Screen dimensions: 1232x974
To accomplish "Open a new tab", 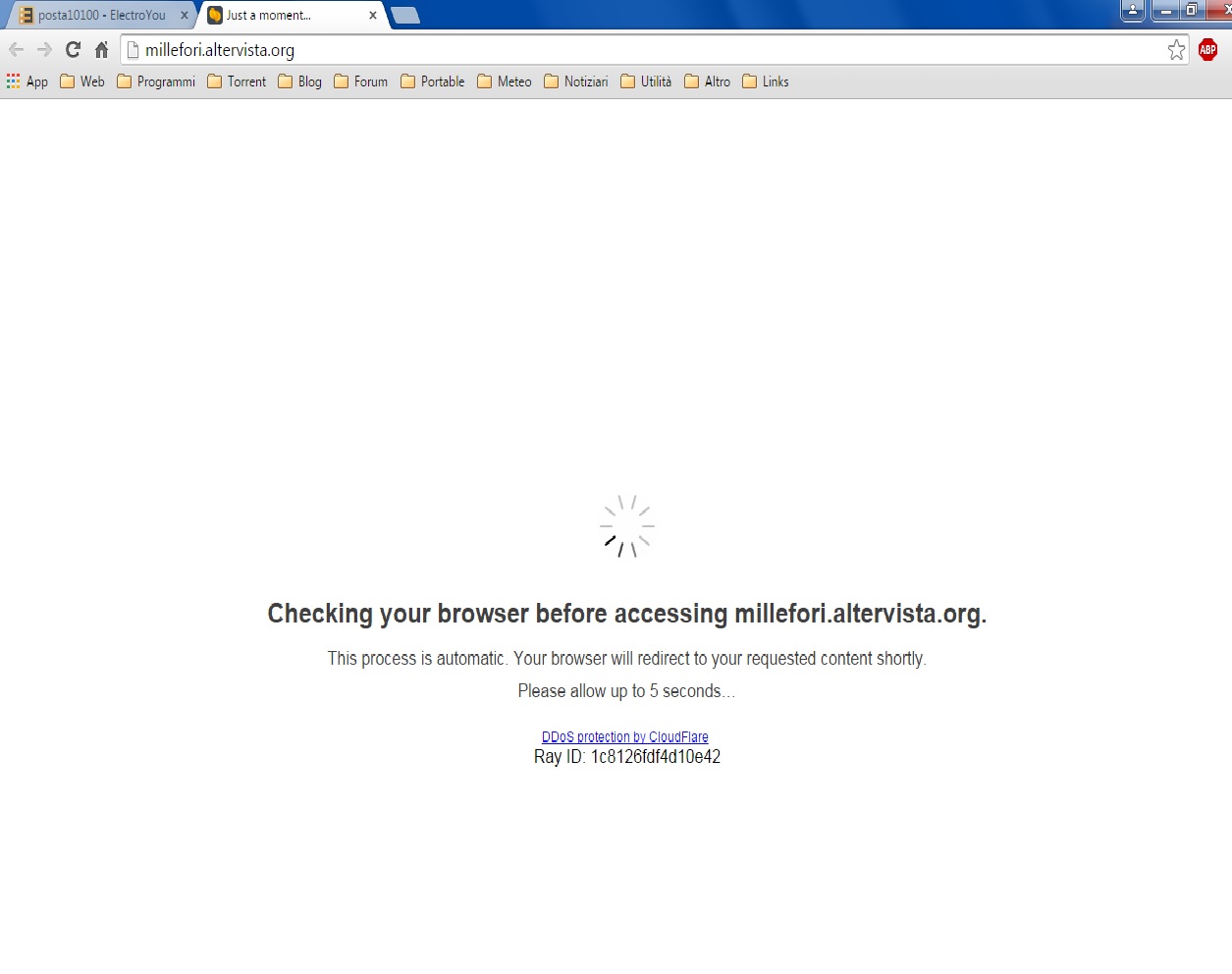I will click(405, 16).
